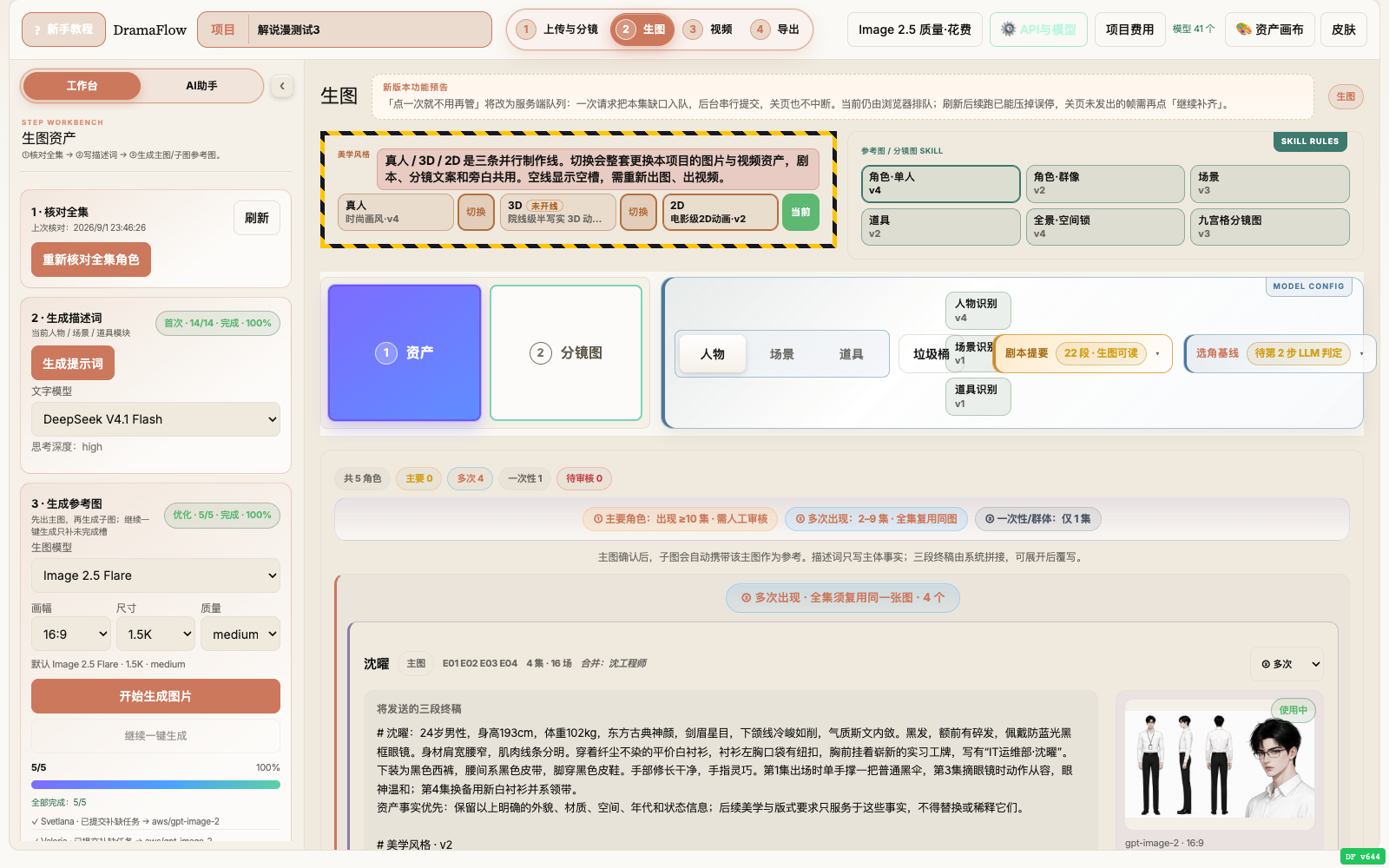Click the API与模型 gear icon
1389x868 pixels.
1008,30
